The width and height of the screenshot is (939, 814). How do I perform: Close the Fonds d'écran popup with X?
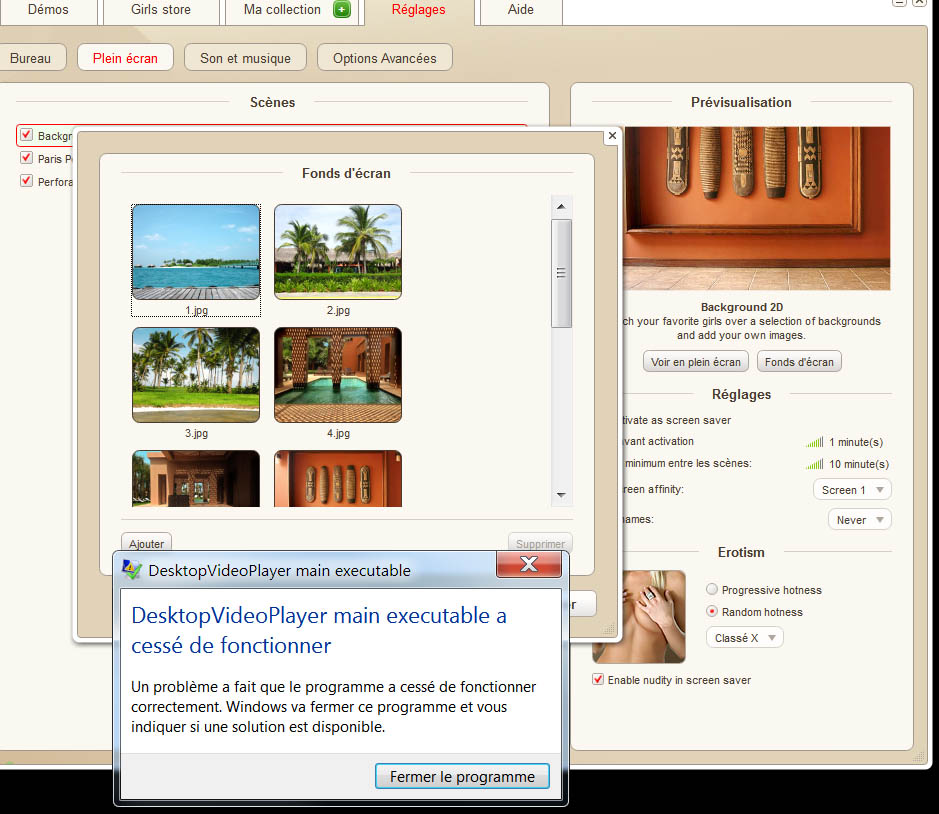(x=612, y=136)
